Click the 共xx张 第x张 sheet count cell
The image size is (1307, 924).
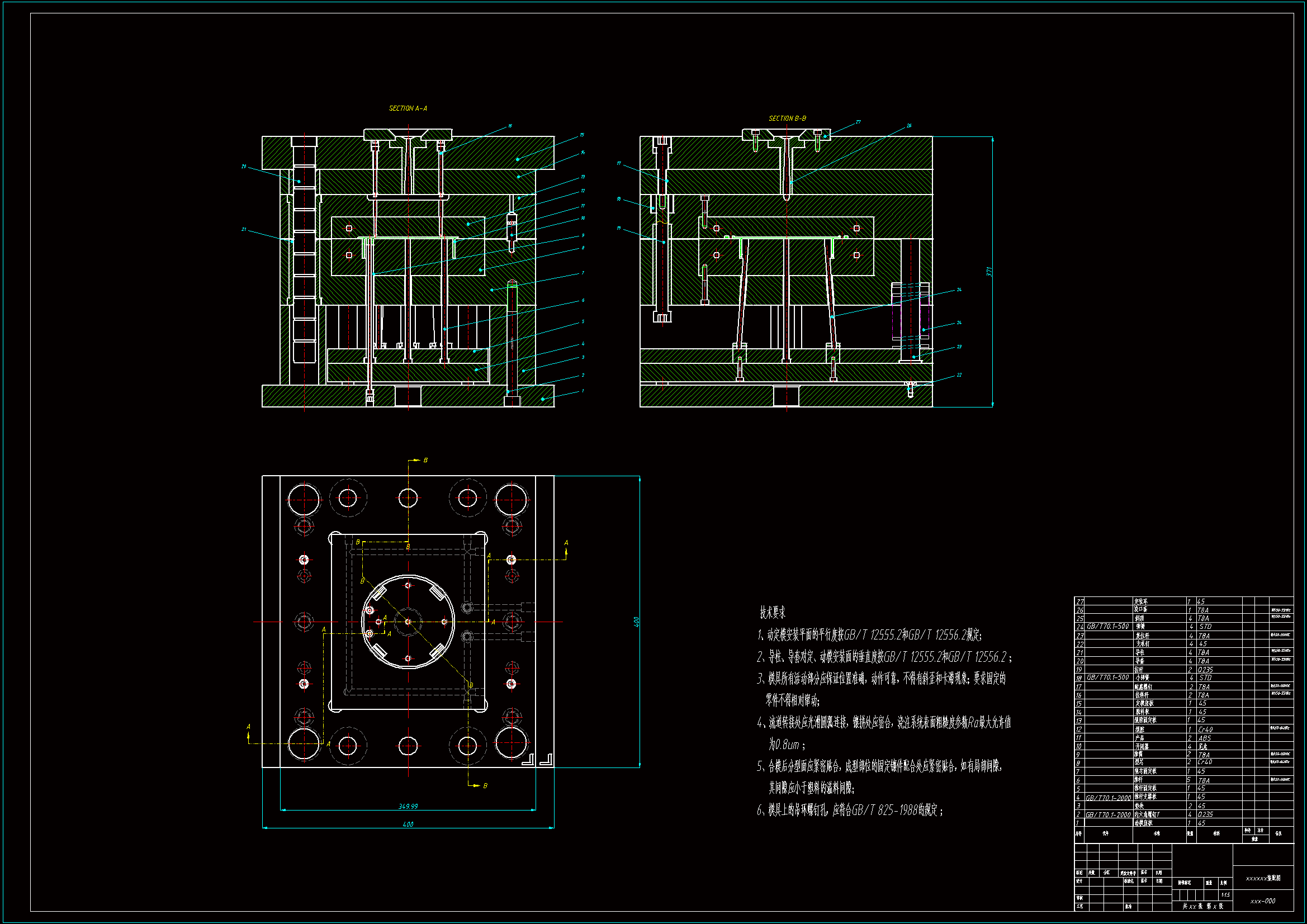click(x=1202, y=906)
